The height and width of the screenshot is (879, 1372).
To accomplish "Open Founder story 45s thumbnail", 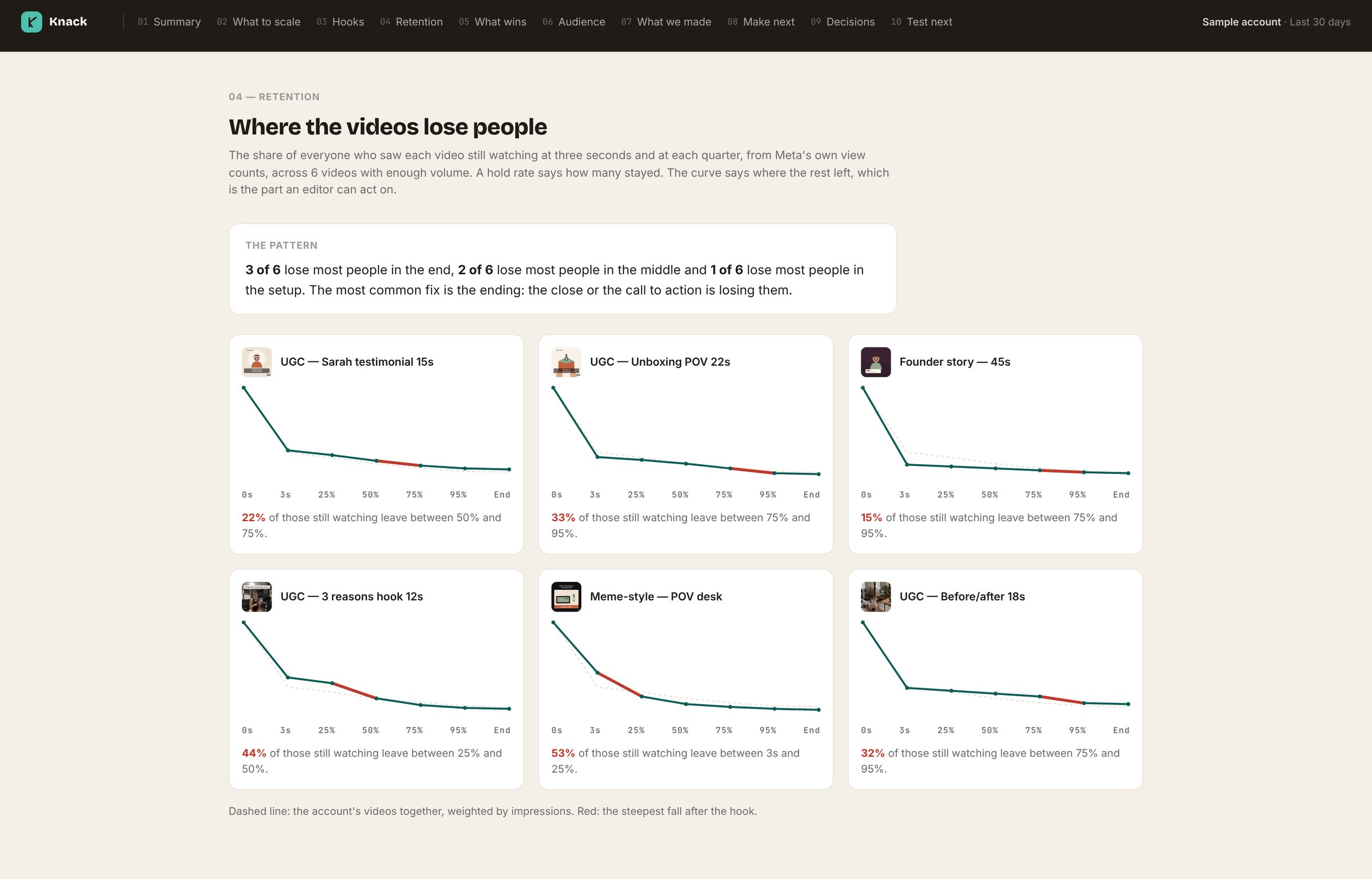I will click(876, 362).
